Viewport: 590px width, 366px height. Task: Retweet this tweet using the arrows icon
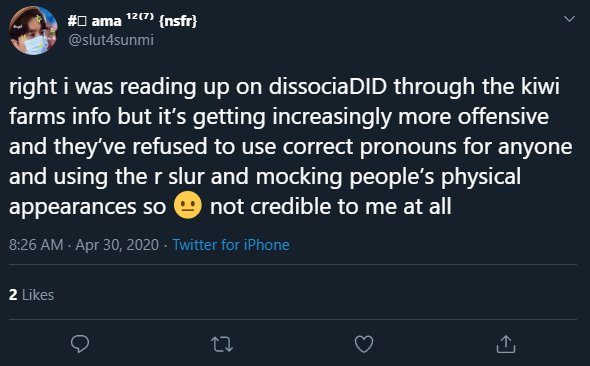[x=222, y=344]
